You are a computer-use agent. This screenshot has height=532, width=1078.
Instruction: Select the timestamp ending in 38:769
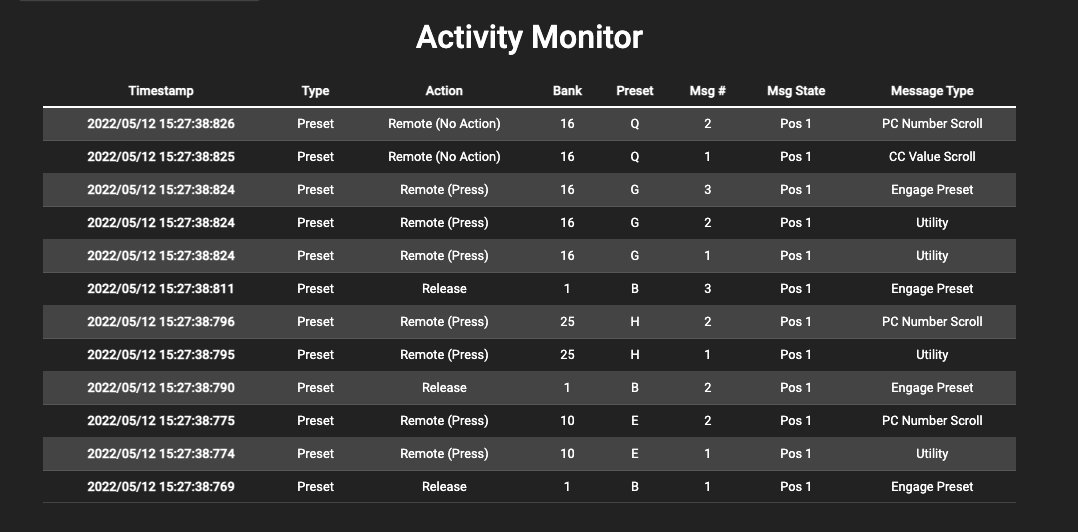click(x=161, y=487)
